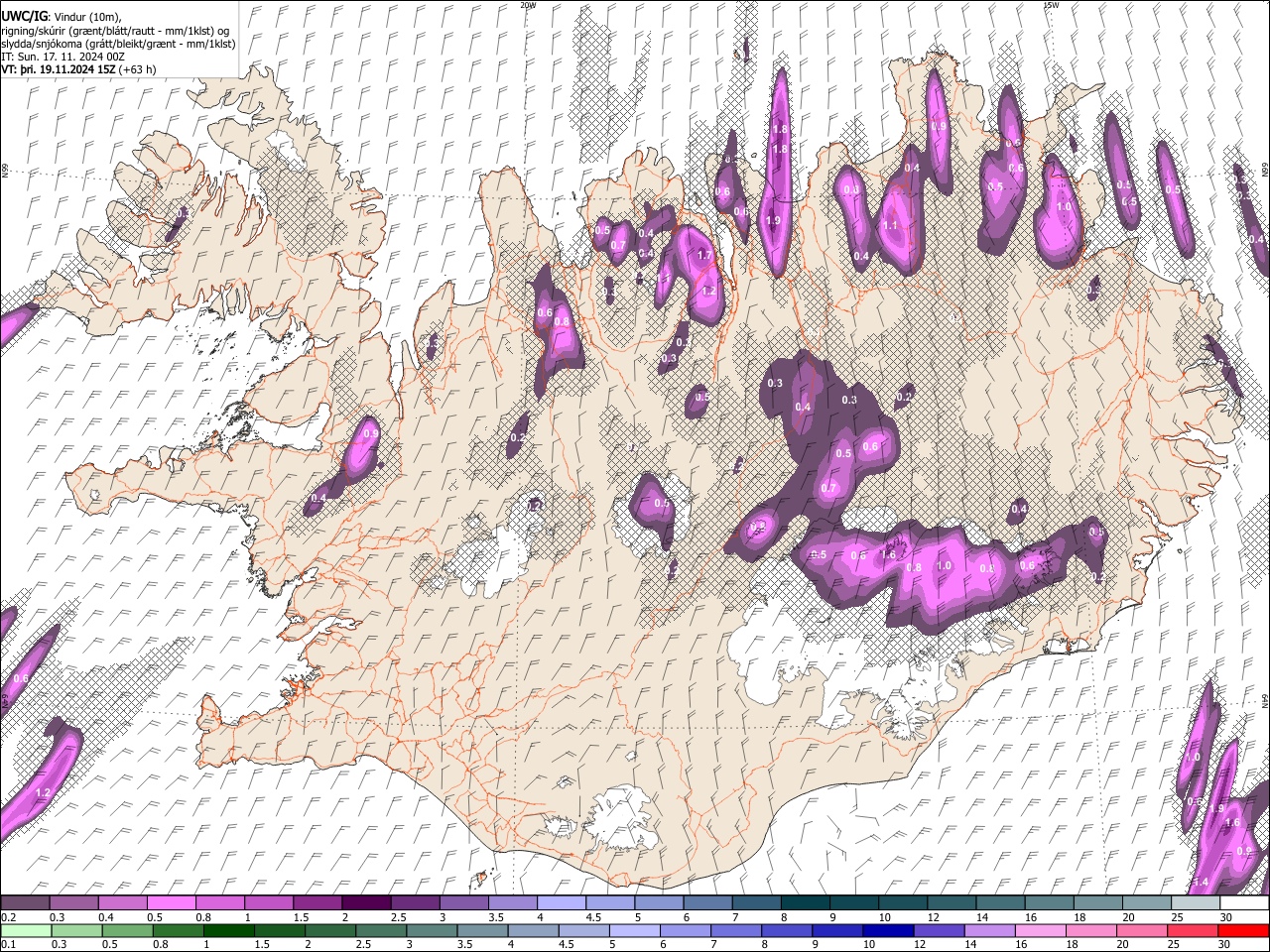Click the 'slydda/snjókoma' legend description line
Viewport: 1270px width, 952px height.
point(118,44)
